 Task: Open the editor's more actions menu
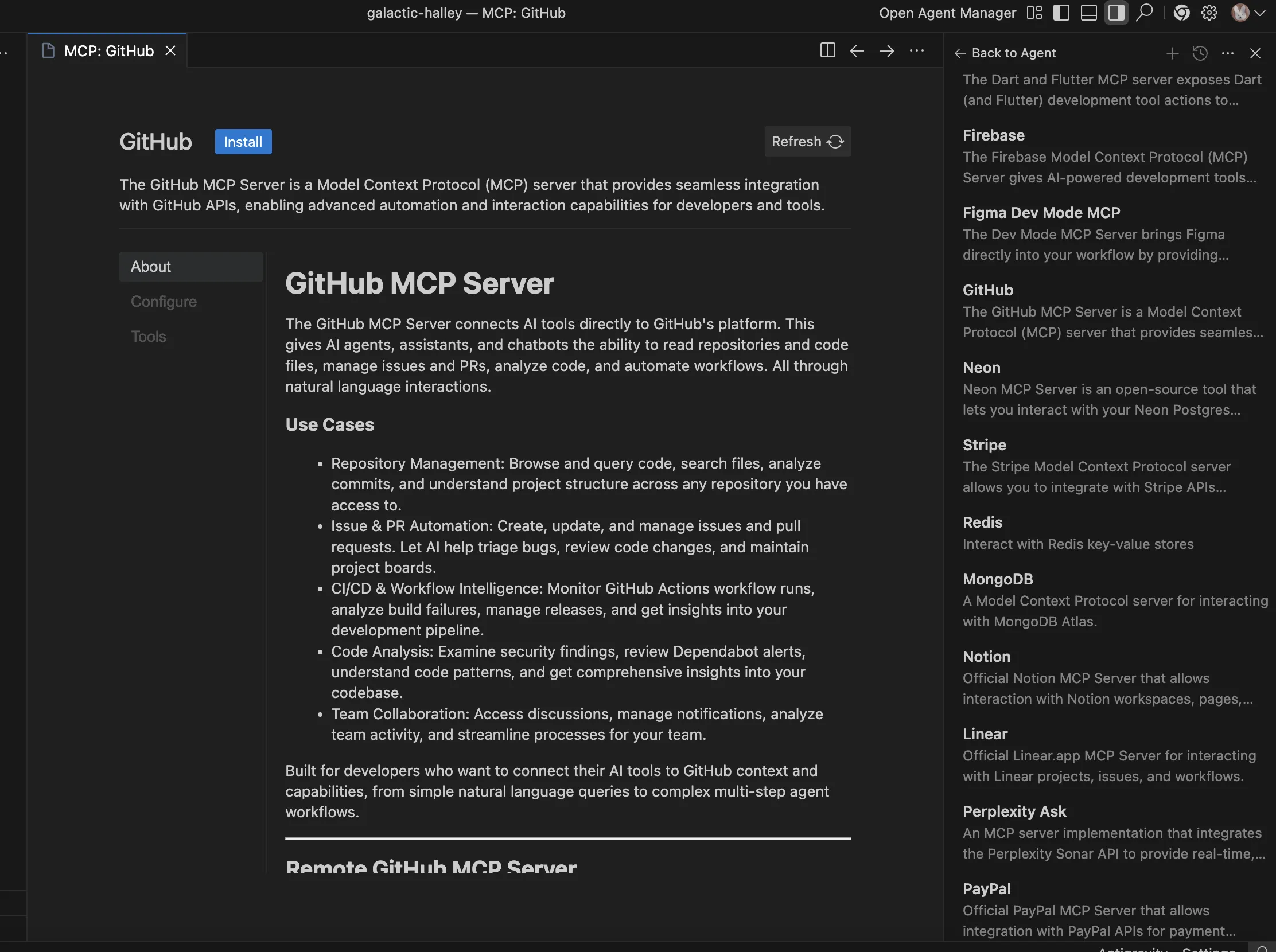(917, 50)
